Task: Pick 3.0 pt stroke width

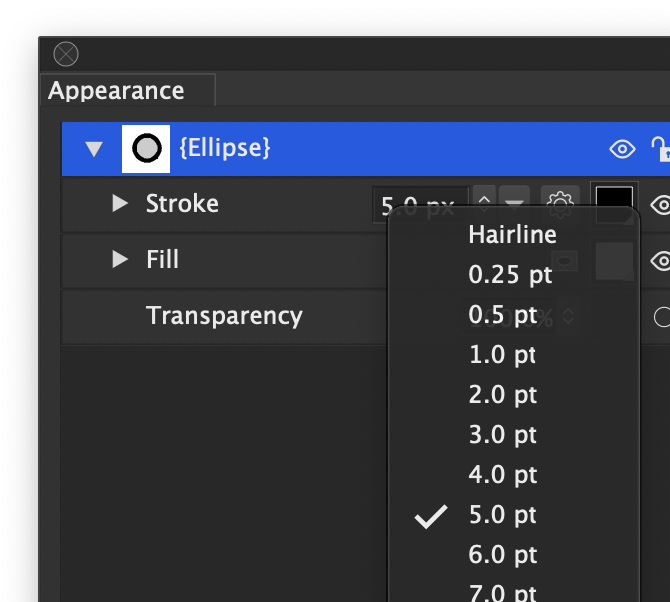Action: 502,435
